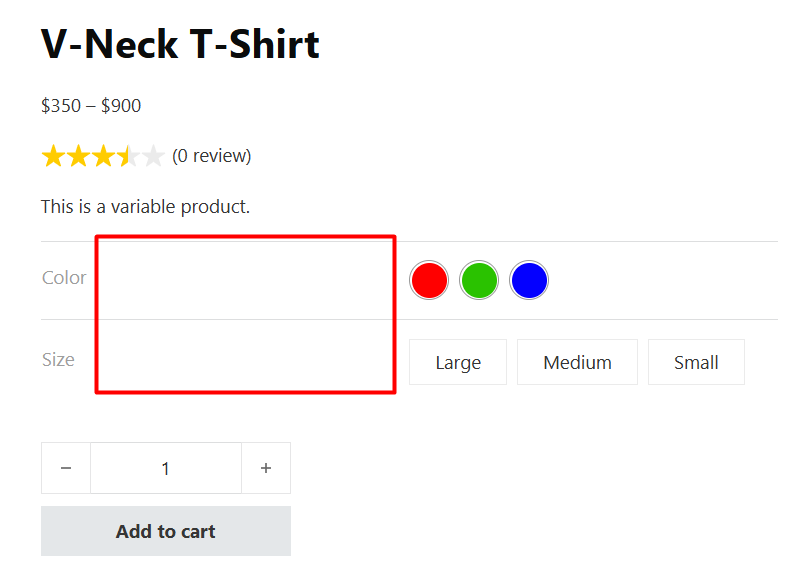This screenshot has height=584, width=797.
Task: Click the Add to cart button
Action: point(166,531)
